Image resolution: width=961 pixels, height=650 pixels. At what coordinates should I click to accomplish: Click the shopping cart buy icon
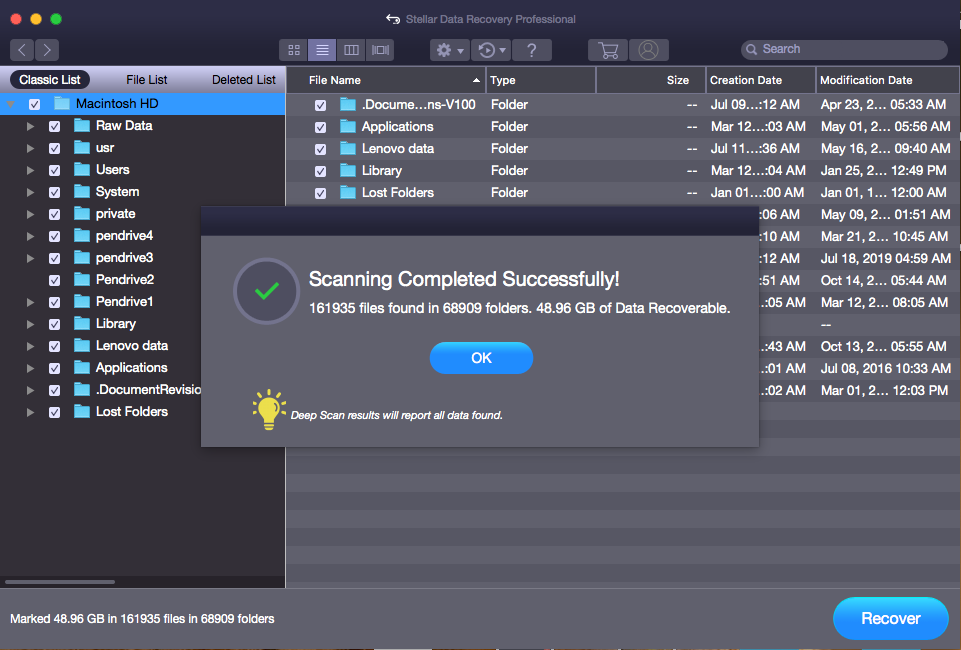[608, 50]
